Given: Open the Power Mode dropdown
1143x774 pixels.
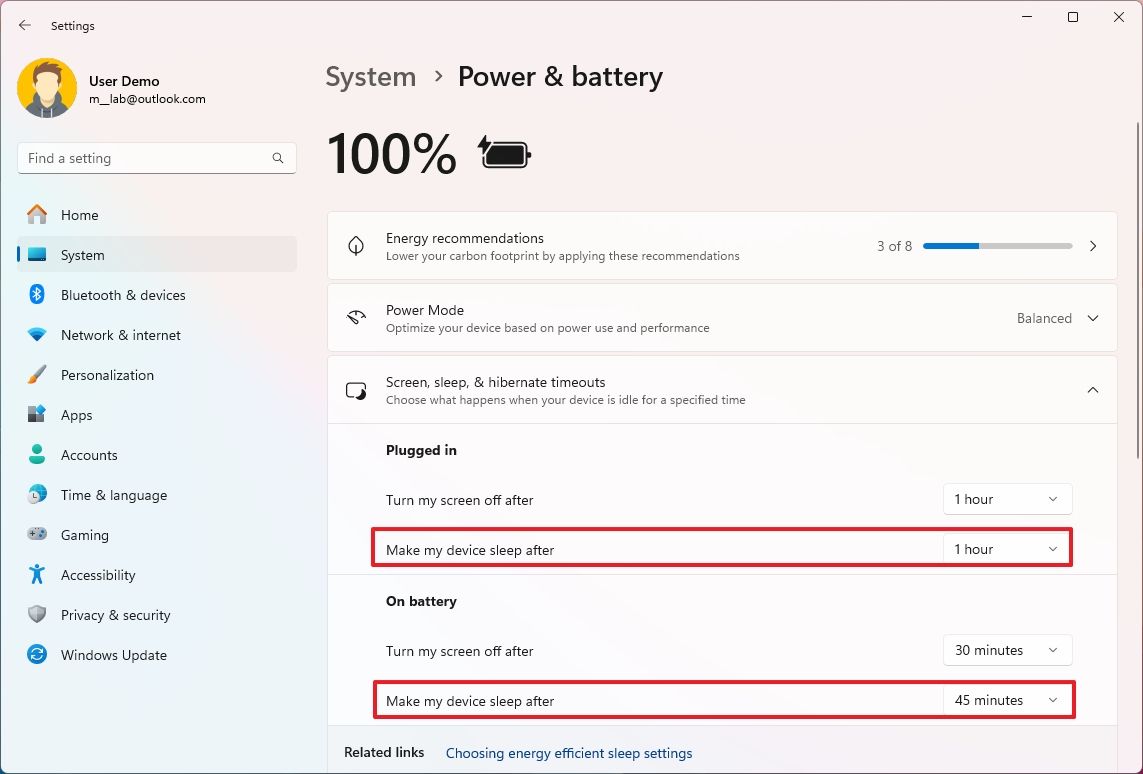Looking at the screenshot, I should (1057, 317).
